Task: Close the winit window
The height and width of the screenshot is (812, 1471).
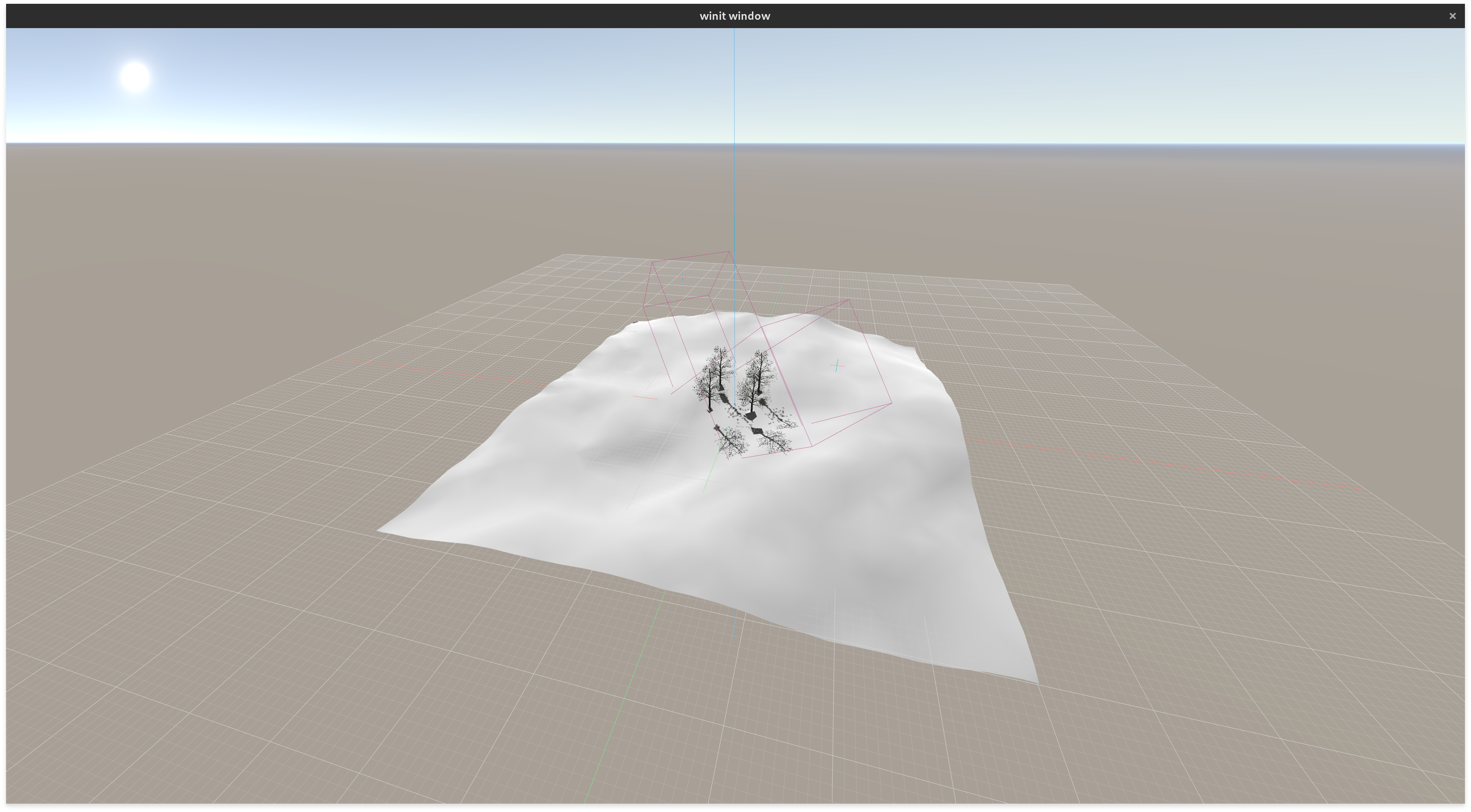Action: click(x=1452, y=16)
